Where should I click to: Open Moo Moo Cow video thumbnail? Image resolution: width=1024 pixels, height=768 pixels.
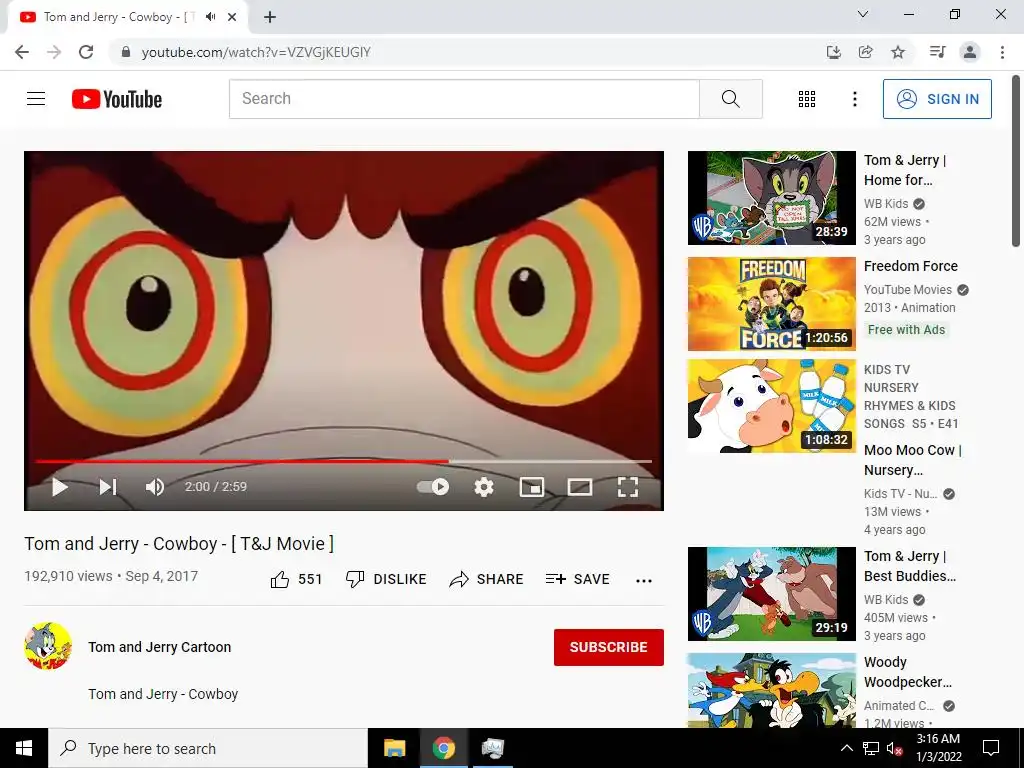coord(771,406)
